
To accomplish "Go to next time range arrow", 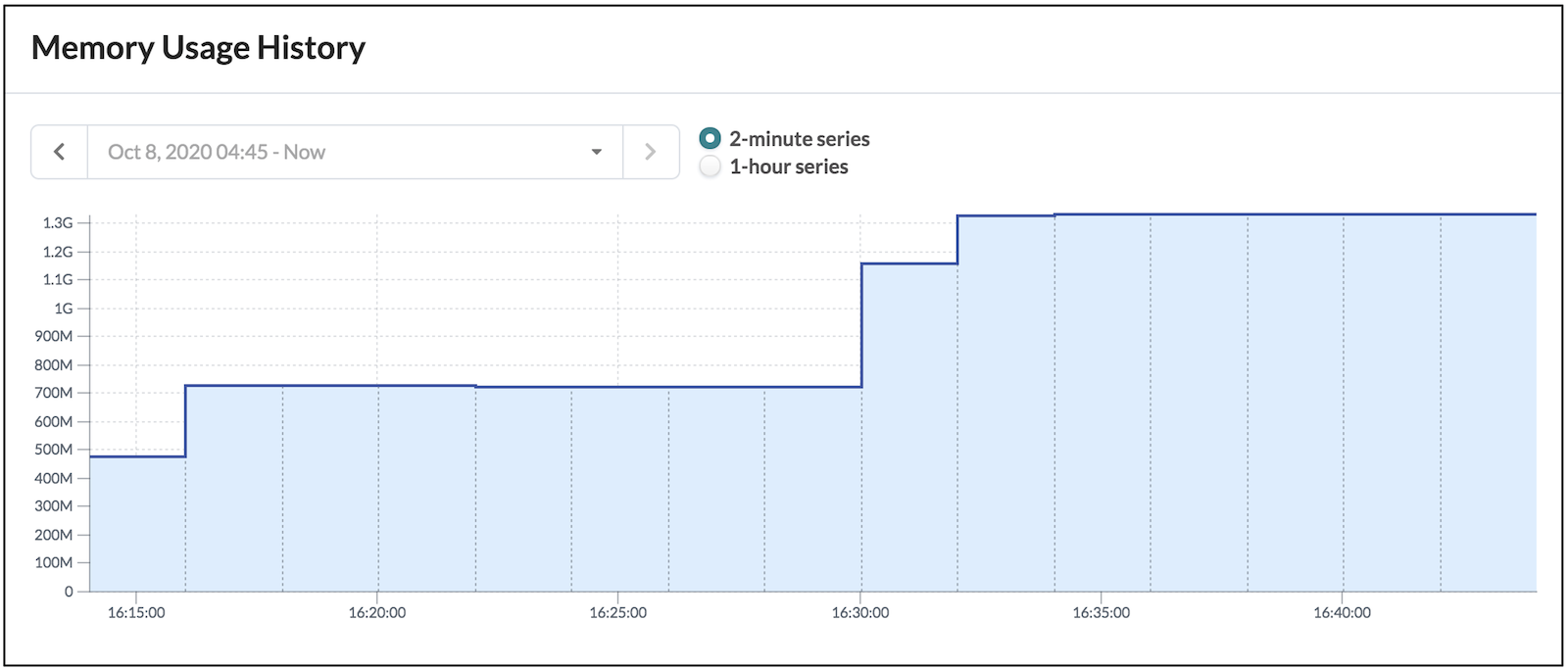I will [651, 152].
